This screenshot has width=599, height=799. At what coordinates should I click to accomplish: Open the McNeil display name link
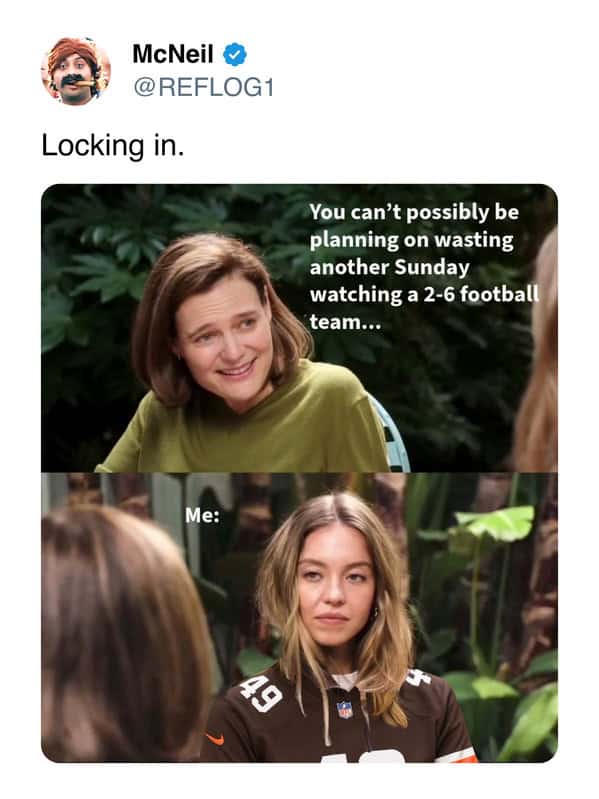[x=173, y=54]
